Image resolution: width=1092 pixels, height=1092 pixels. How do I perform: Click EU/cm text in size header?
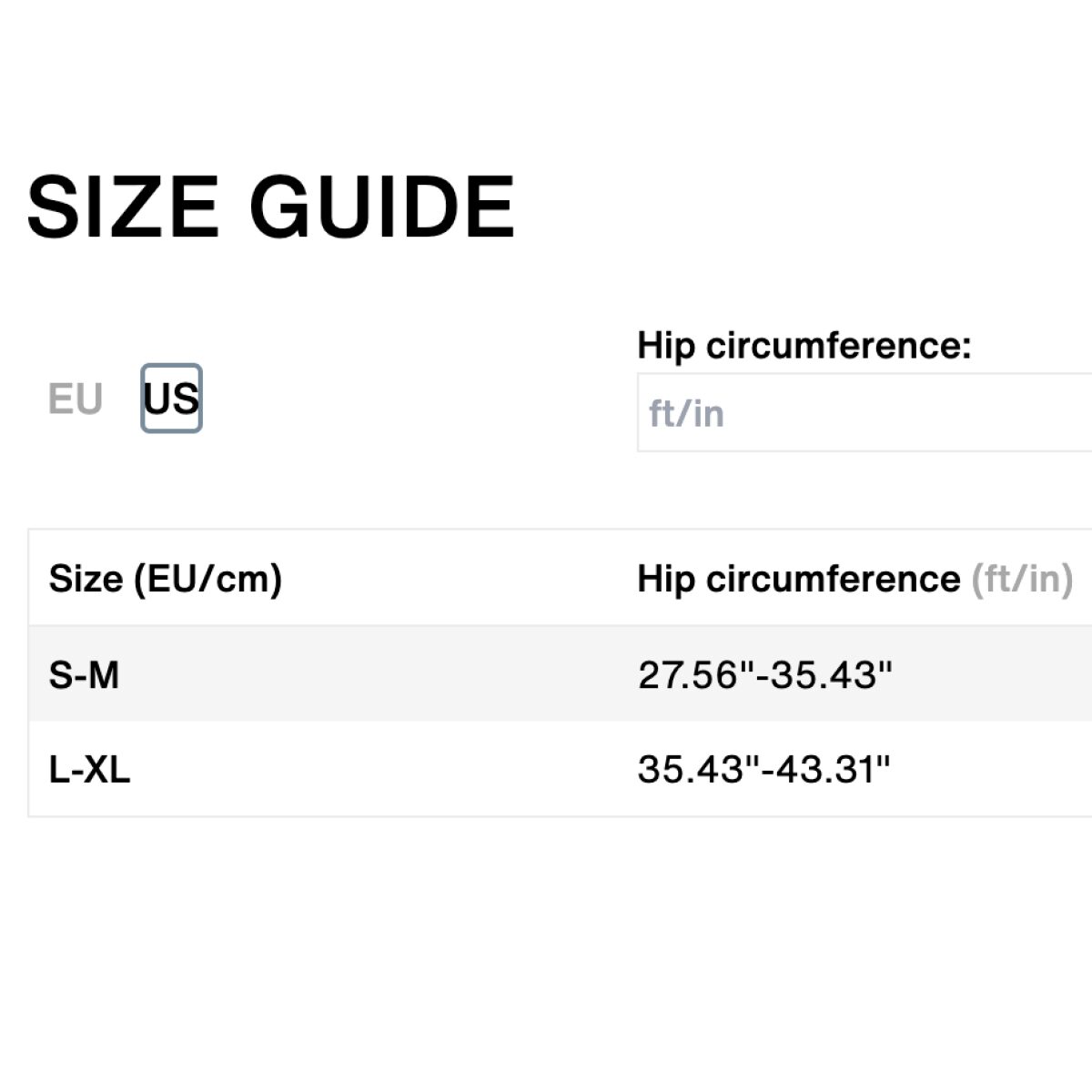pos(207,579)
